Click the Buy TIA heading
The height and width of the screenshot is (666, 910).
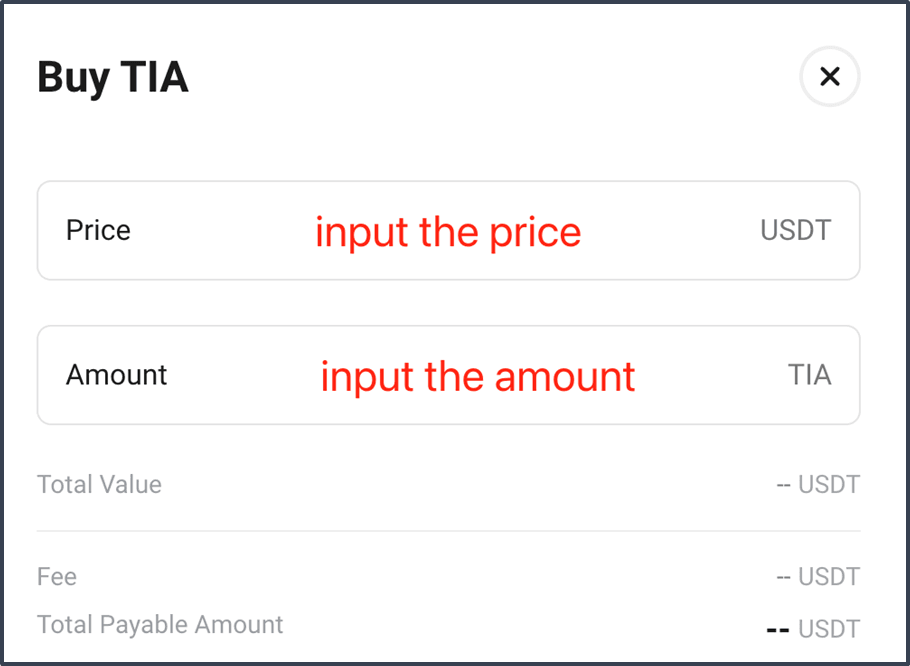(x=113, y=77)
